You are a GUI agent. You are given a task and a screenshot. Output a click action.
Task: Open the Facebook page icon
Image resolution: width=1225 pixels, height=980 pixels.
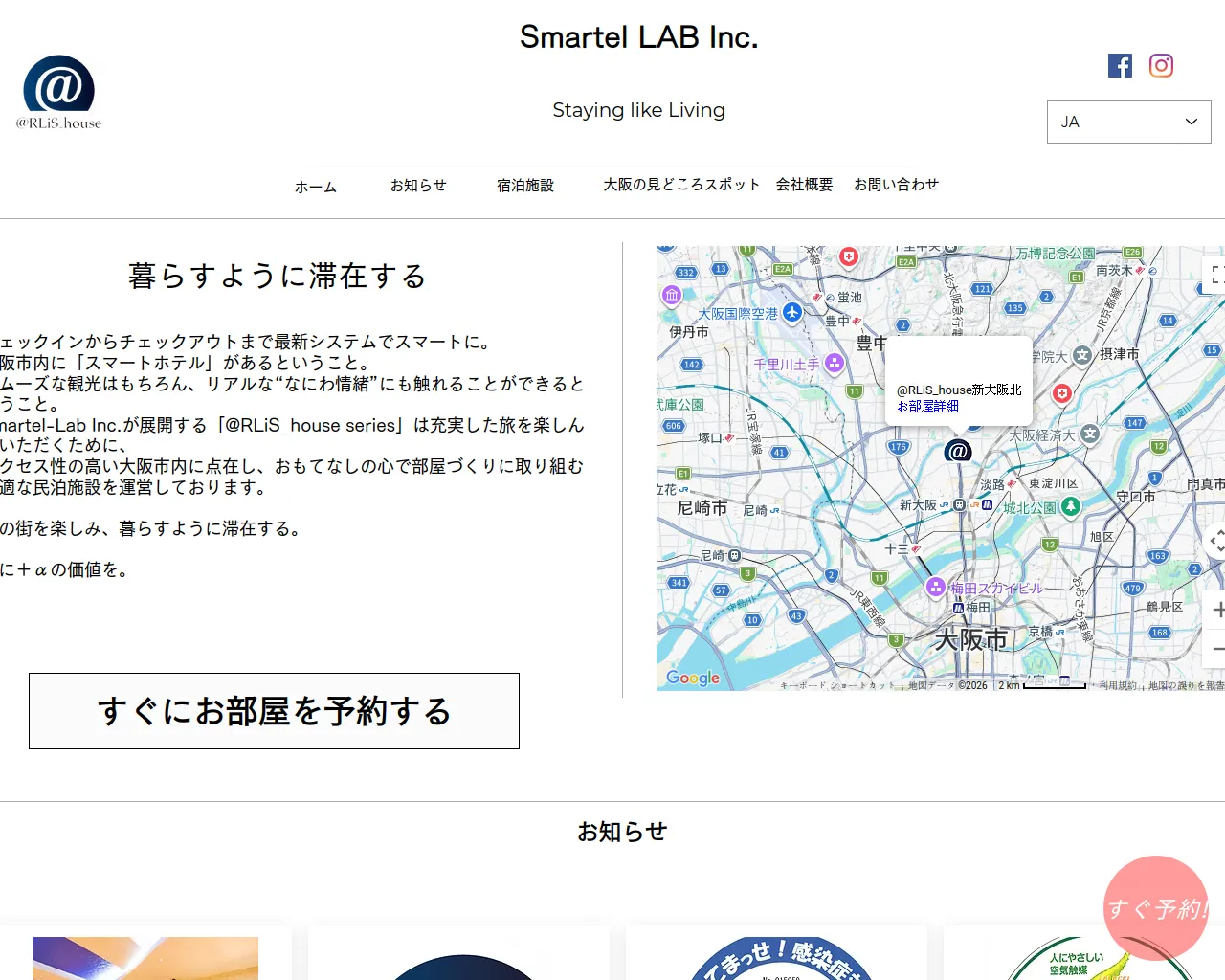tap(1120, 65)
